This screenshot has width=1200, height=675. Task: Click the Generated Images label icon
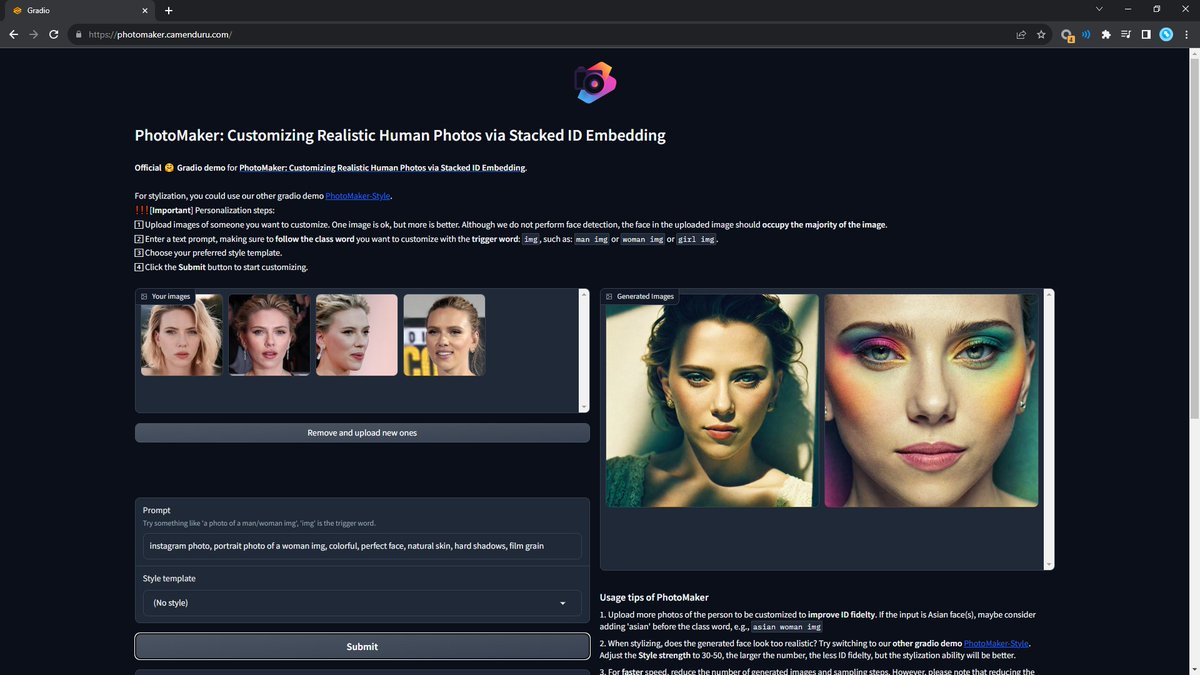coord(609,296)
